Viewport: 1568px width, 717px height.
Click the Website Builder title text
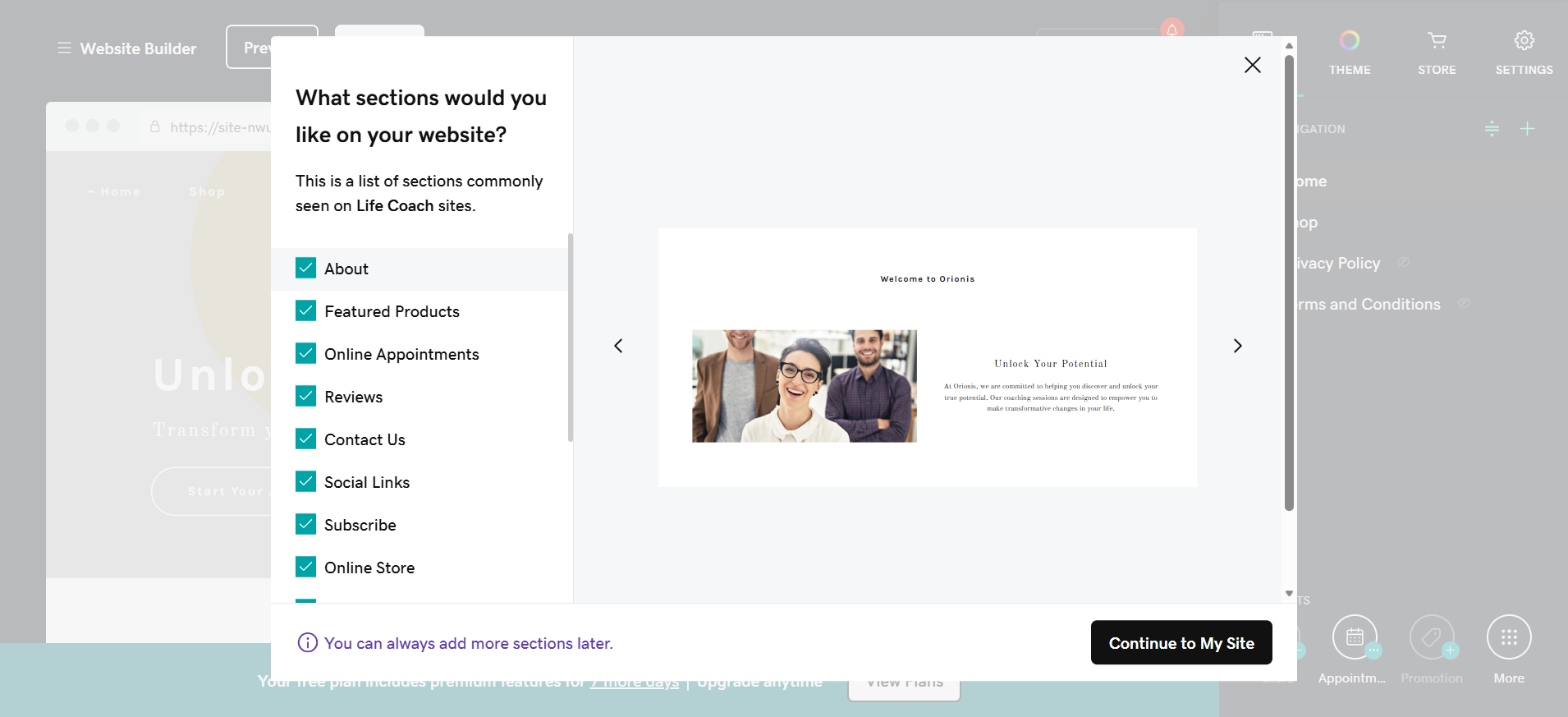[138, 48]
